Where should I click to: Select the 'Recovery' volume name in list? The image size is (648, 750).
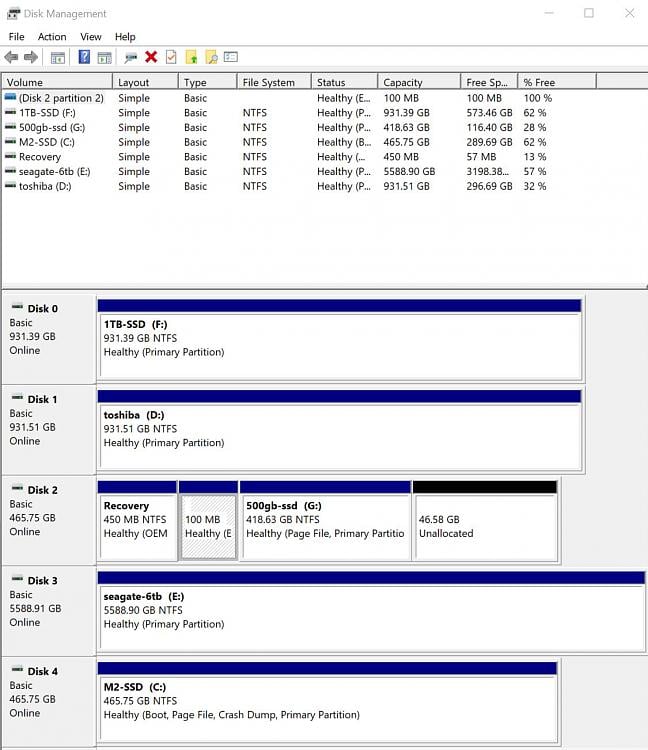click(40, 157)
